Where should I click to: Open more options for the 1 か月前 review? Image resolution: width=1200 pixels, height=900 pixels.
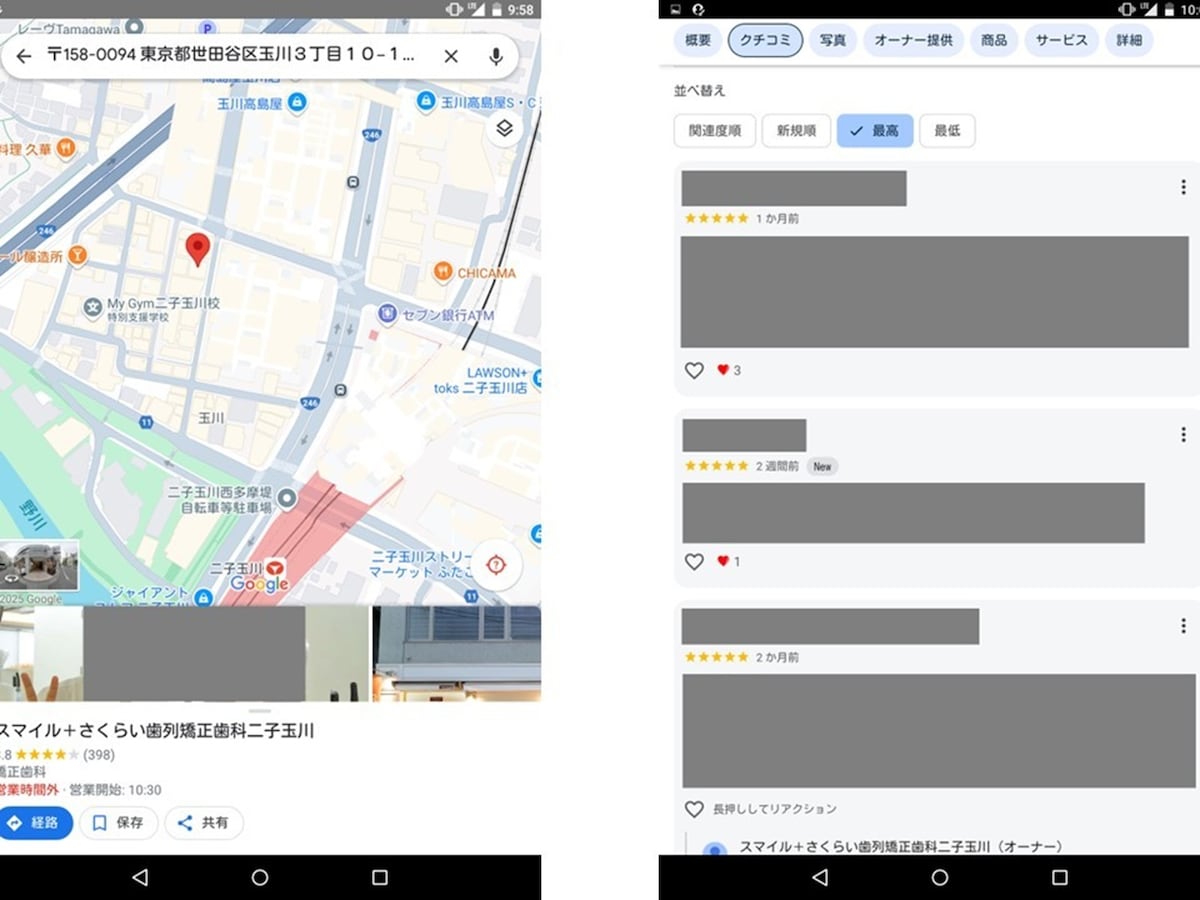(1183, 186)
